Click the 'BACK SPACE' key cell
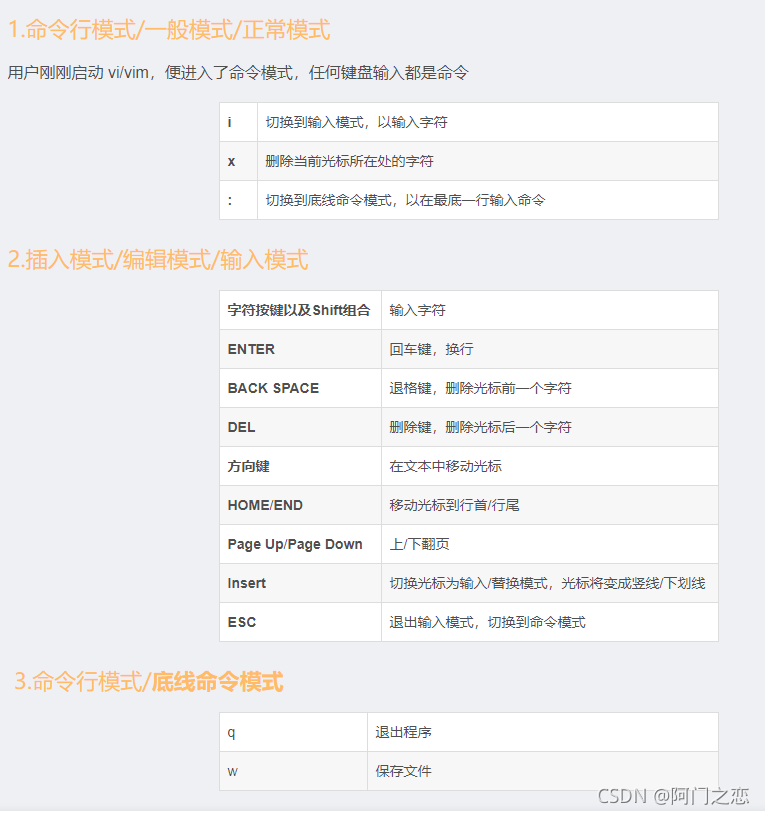 (300, 388)
